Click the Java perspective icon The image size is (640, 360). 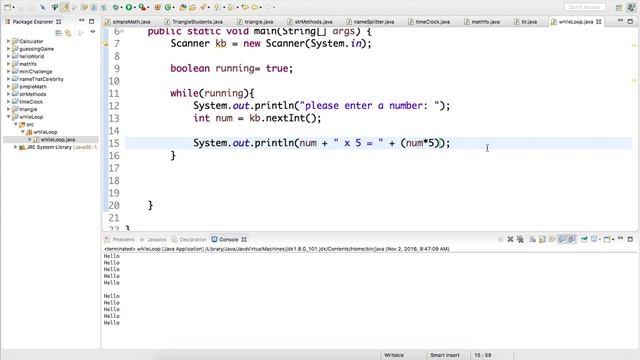(630, 7)
